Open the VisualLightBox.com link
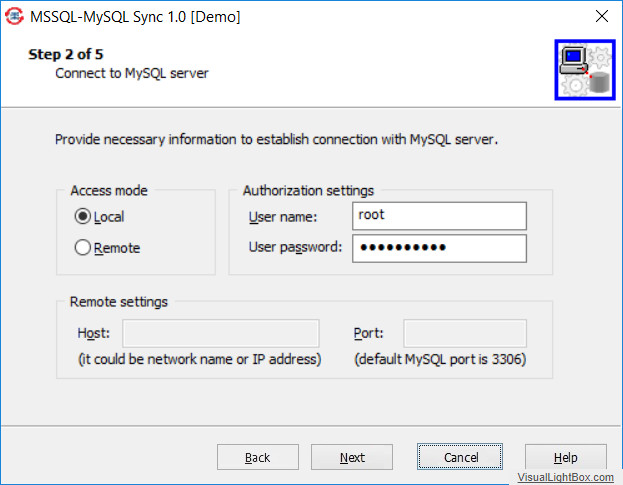 tap(565, 477)
